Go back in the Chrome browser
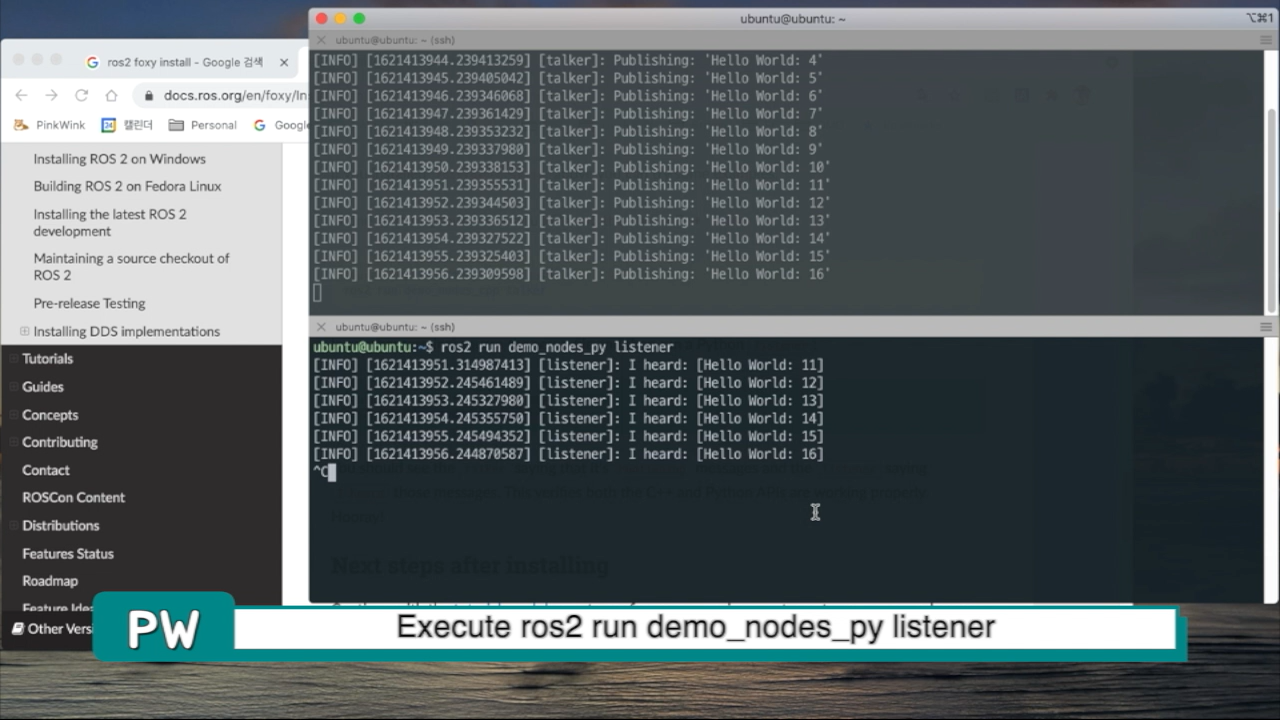The width and height of the screenshot is (1280, 720). coord(21,95)
